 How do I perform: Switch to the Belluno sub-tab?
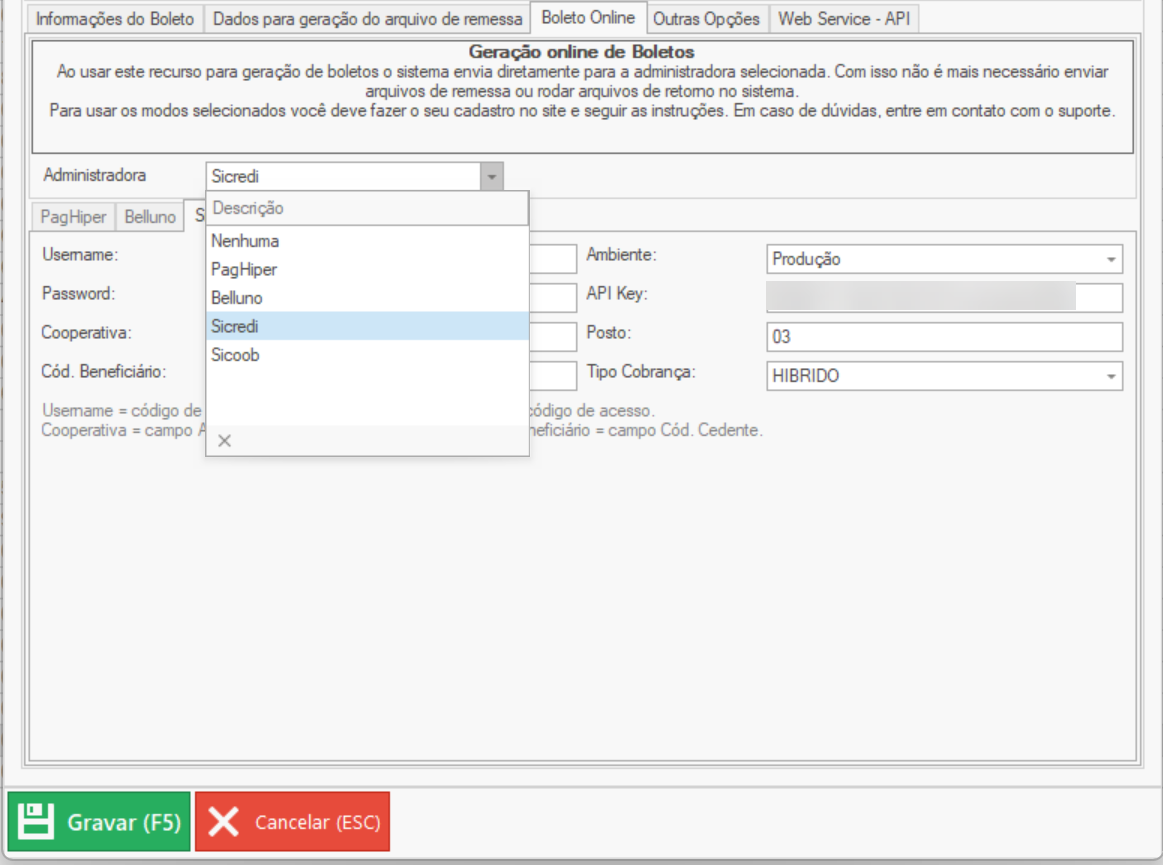[x=150, y=217]
